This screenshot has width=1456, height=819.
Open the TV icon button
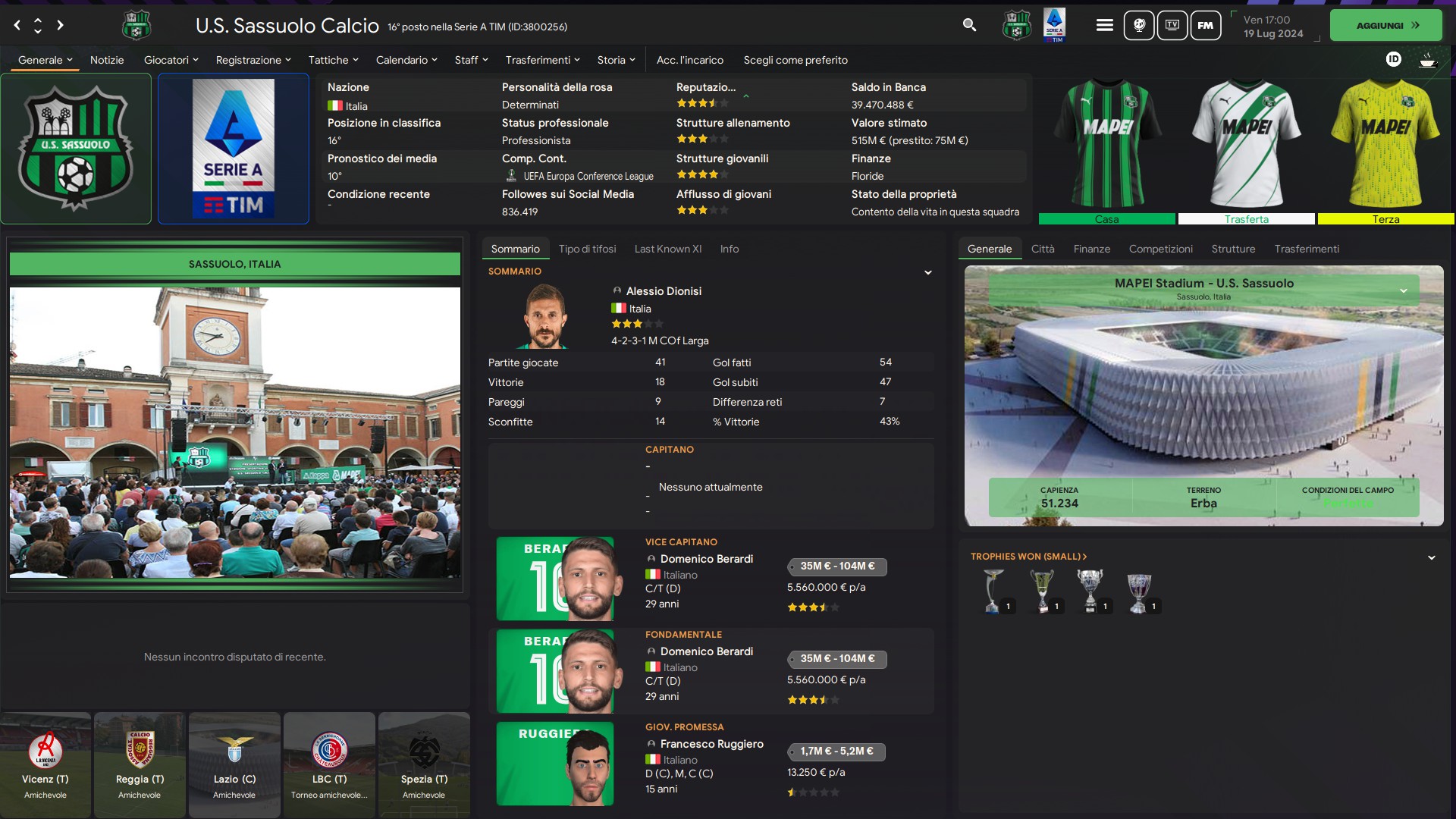(x=1172, y=25)
